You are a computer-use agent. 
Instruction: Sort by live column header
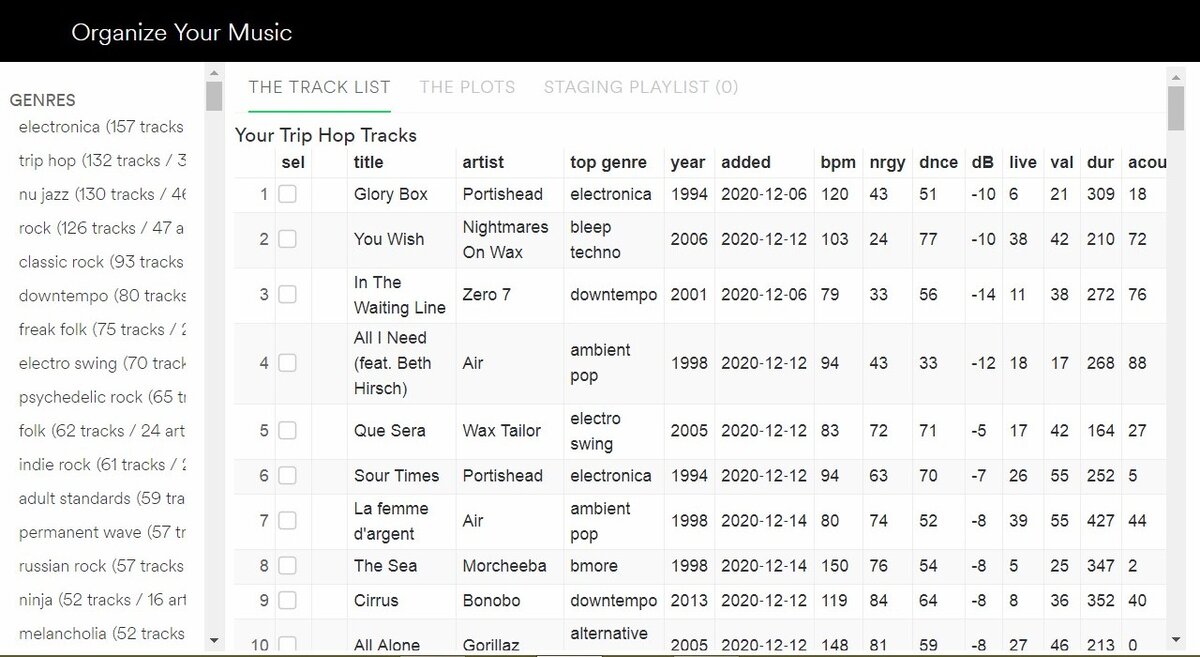click(1023, 162)
